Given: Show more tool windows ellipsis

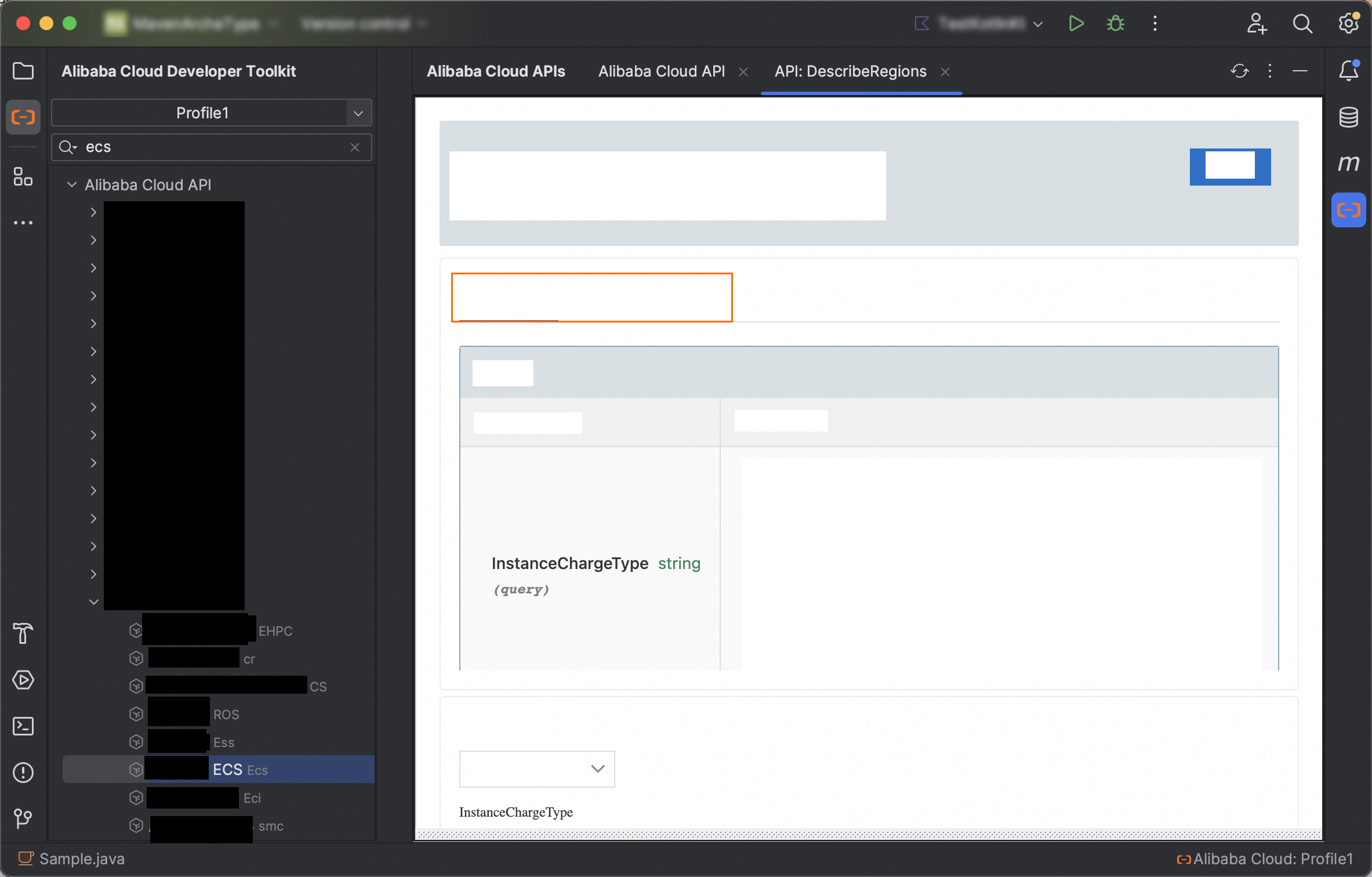Looking at the screenshot, I should 23,223.
